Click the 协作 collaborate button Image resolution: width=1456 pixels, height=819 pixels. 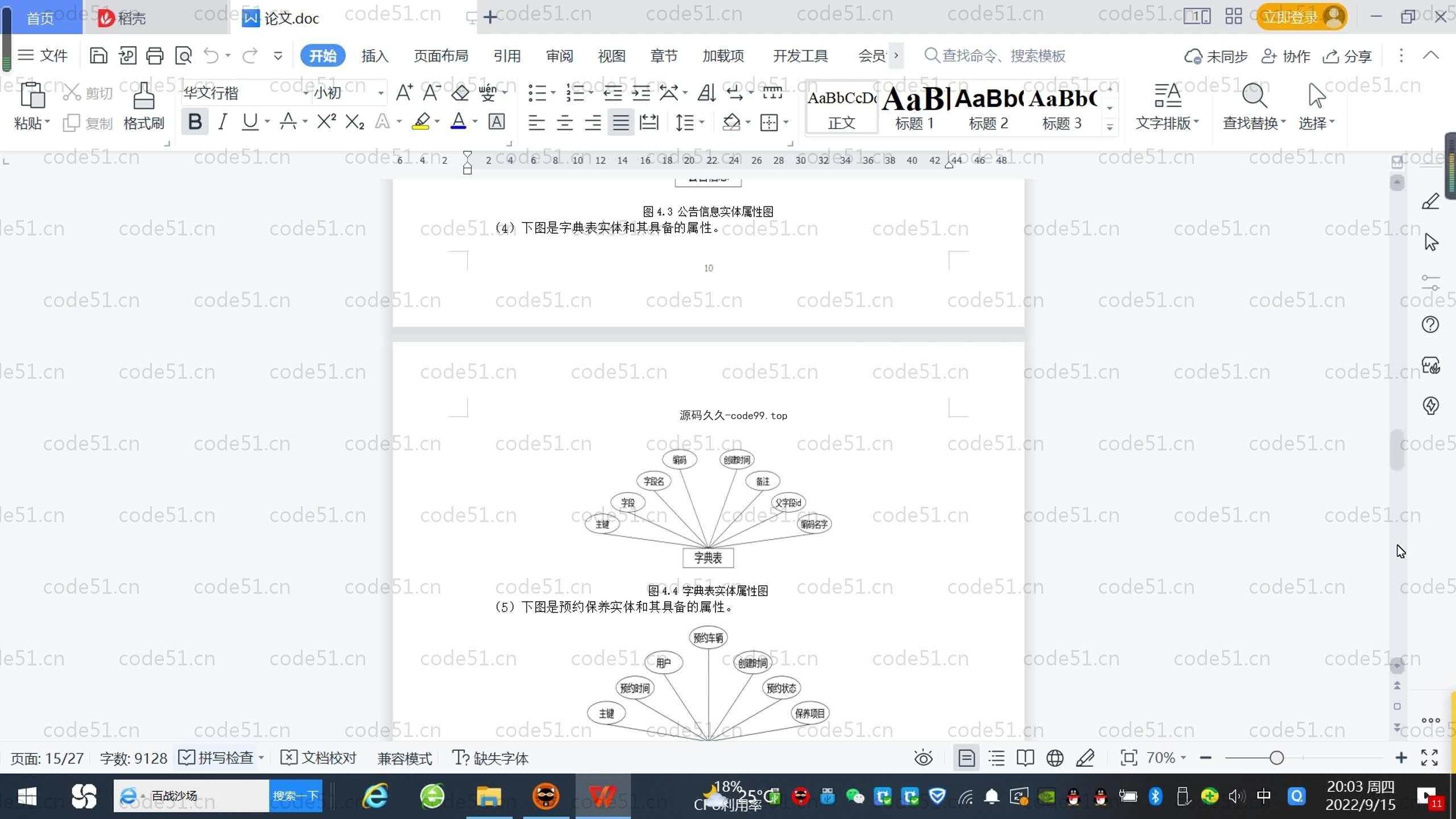pos(1286,56)
